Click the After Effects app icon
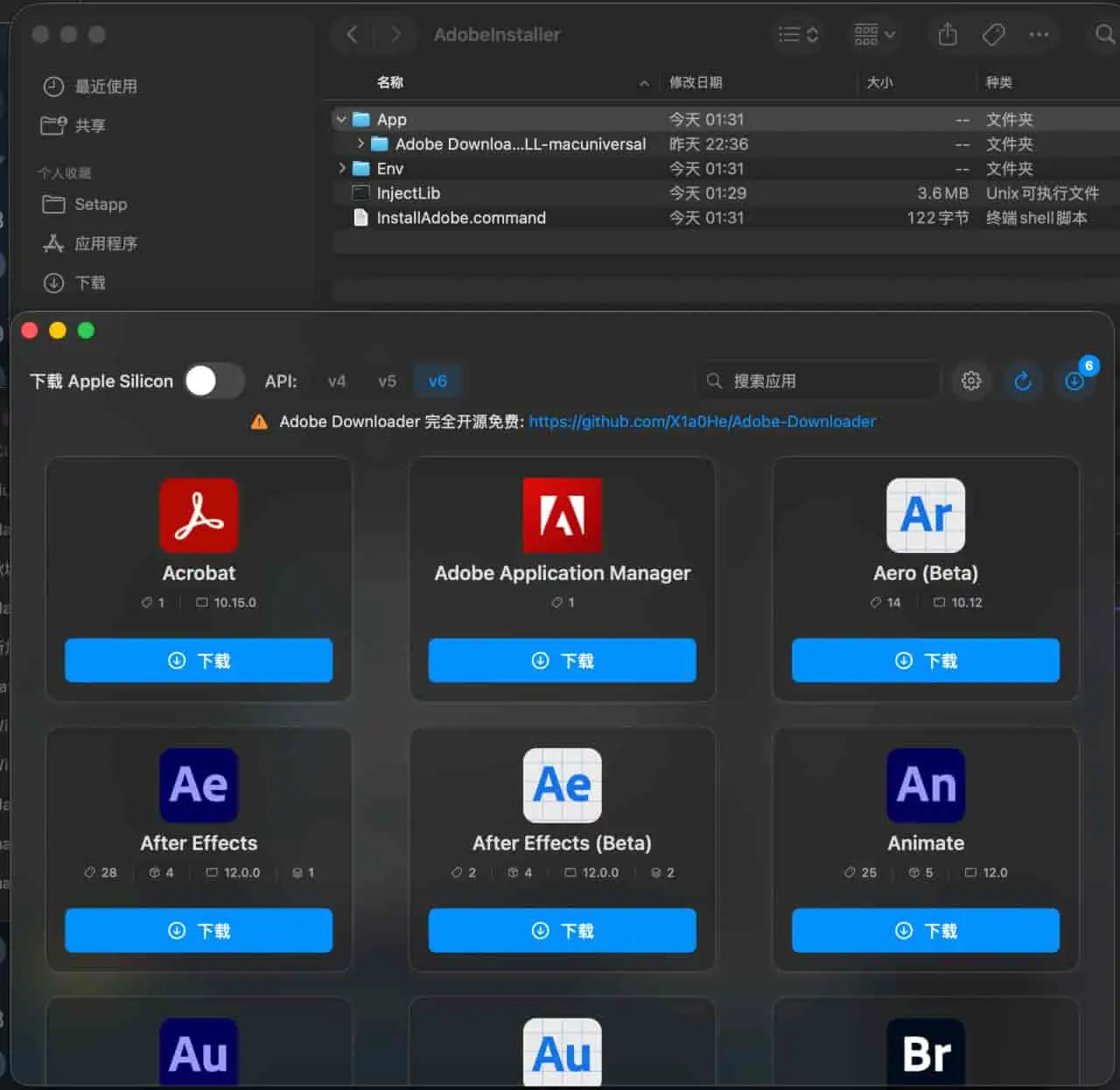 (199, 786)
